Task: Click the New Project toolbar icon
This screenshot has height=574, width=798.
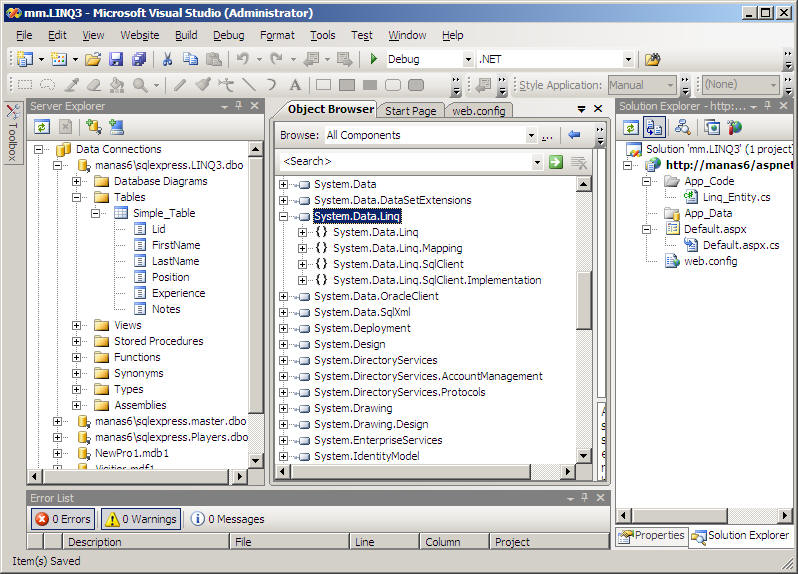Action: [25, 60]
